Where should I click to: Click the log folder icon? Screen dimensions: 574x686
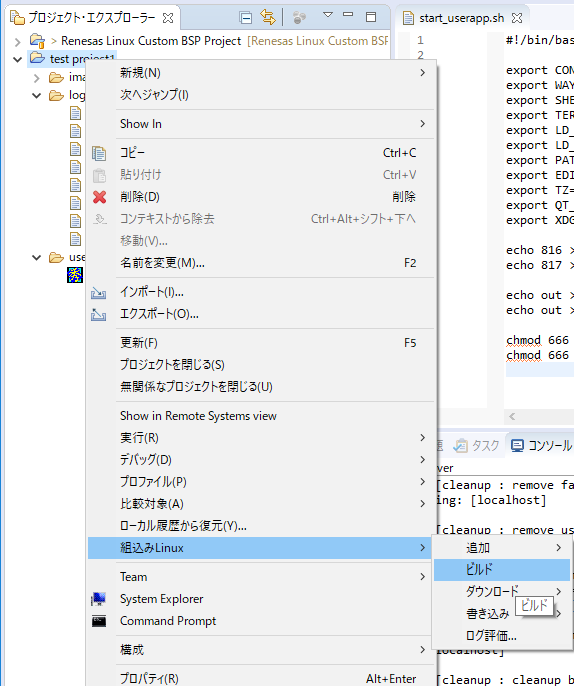56,95
